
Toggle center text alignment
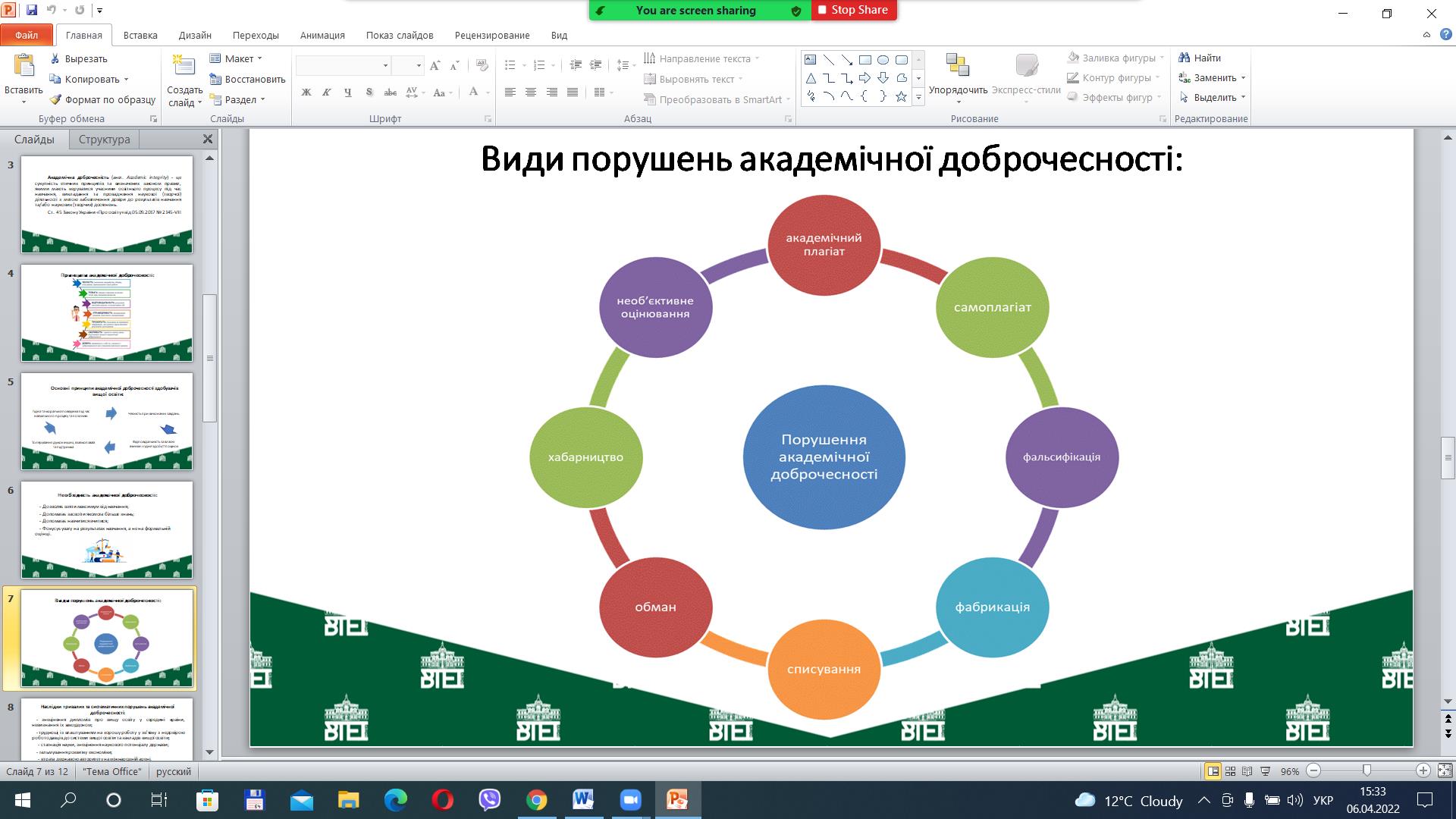click(x=531, y=93)
